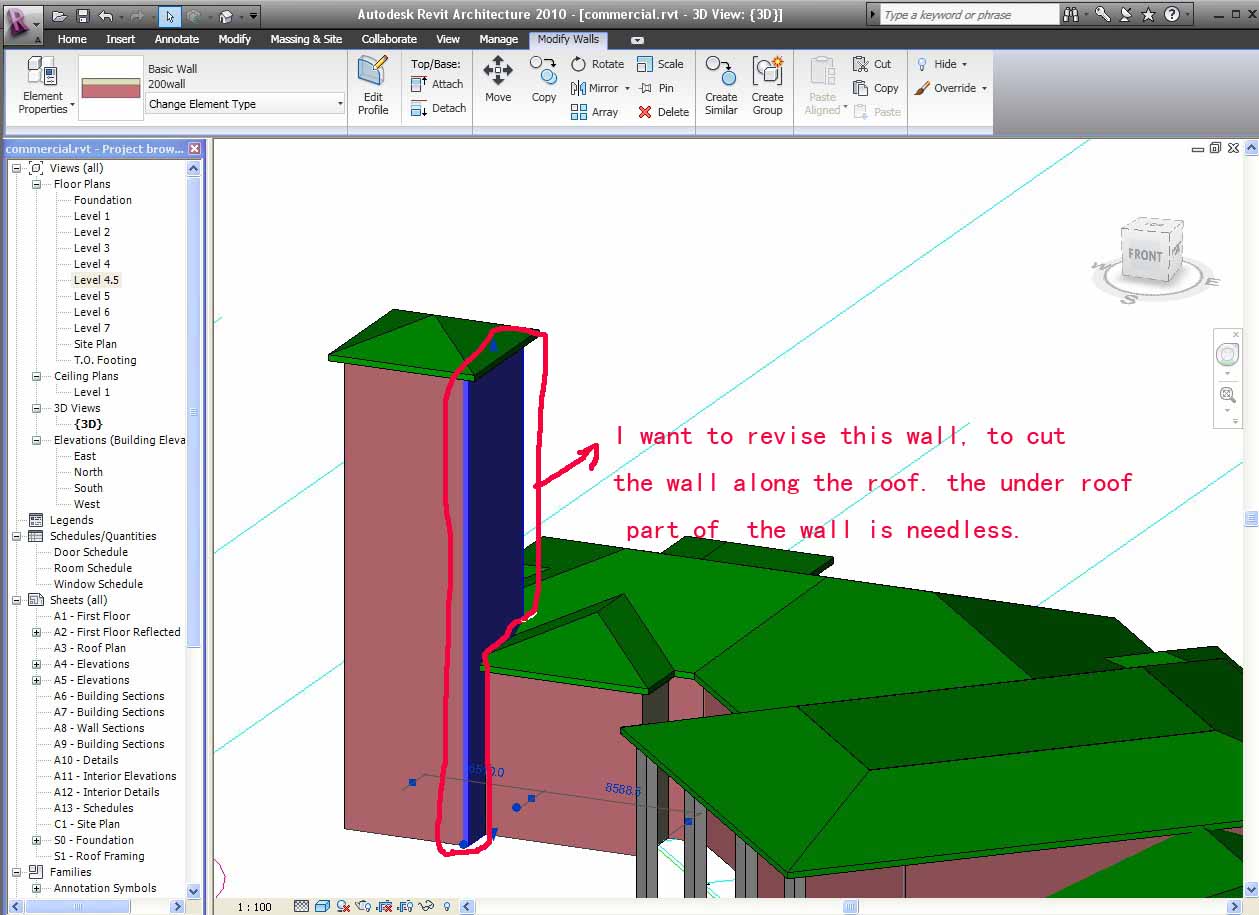Click the red Delete icon
The height and width of the screenshot is (915, 1259).
(645, 112)
